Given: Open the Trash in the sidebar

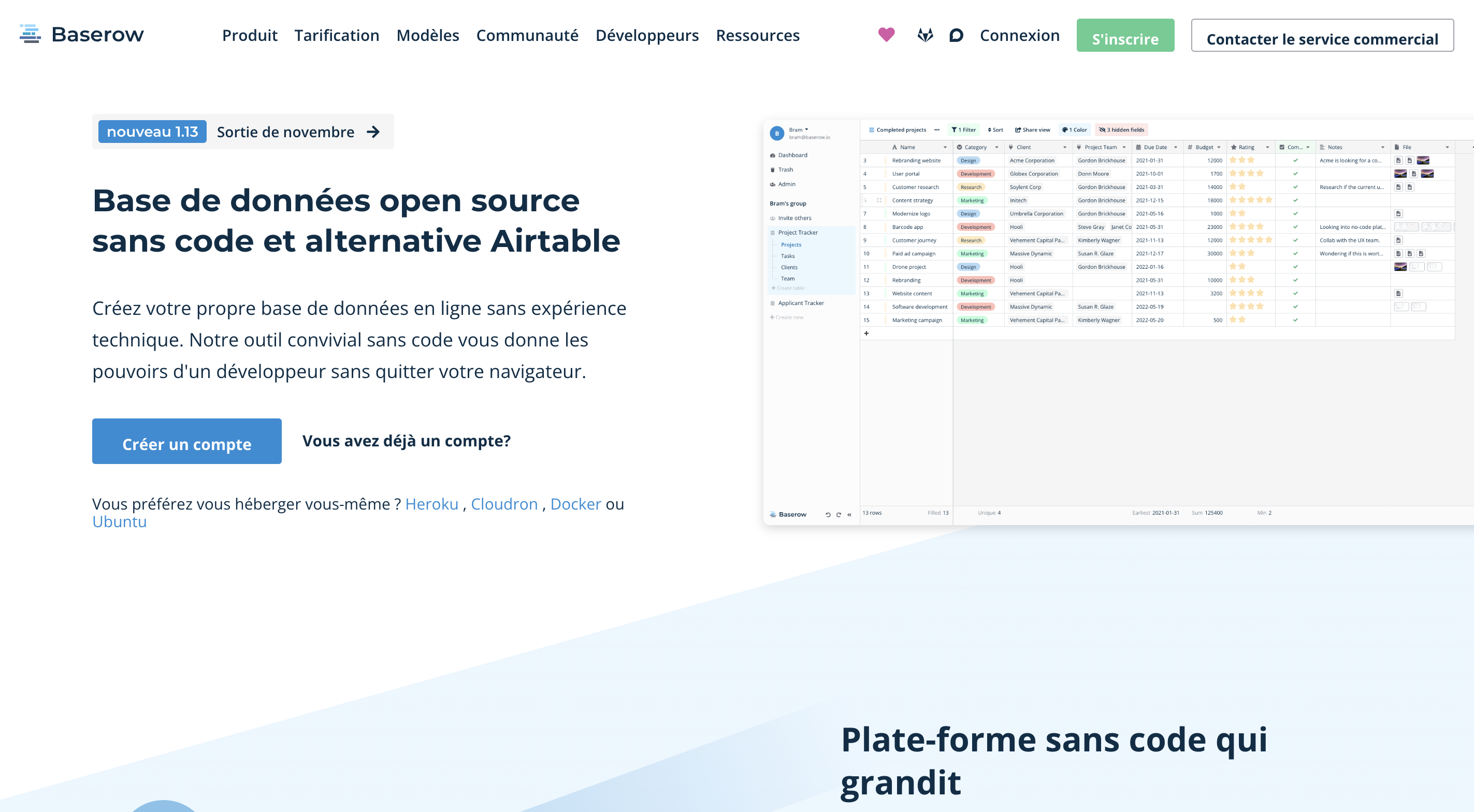Looking at the screenshot, I should 786,169.
